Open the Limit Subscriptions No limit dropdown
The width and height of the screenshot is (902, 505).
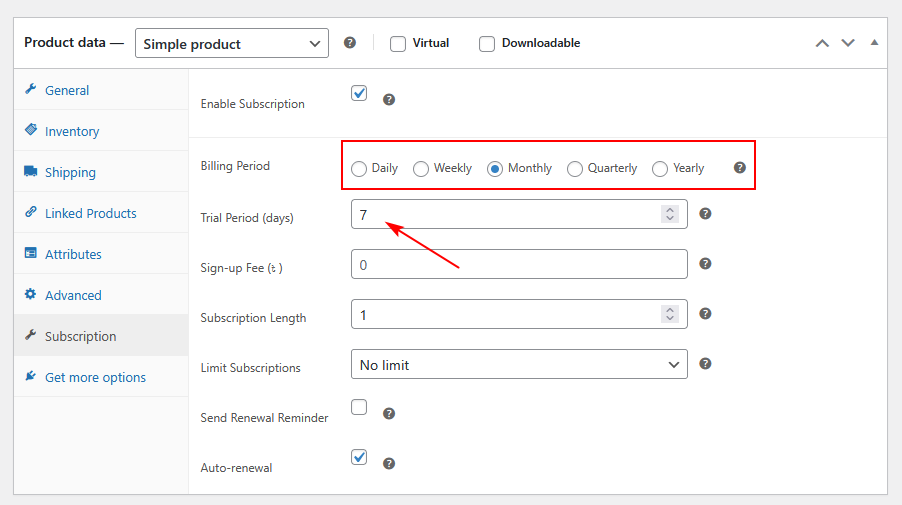(519, 364)
